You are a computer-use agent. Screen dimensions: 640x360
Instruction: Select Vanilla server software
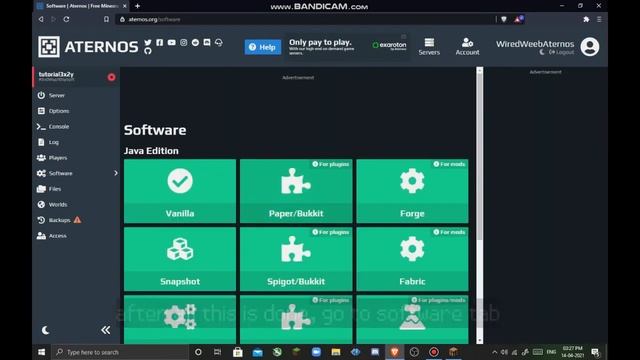coord(180,191)
